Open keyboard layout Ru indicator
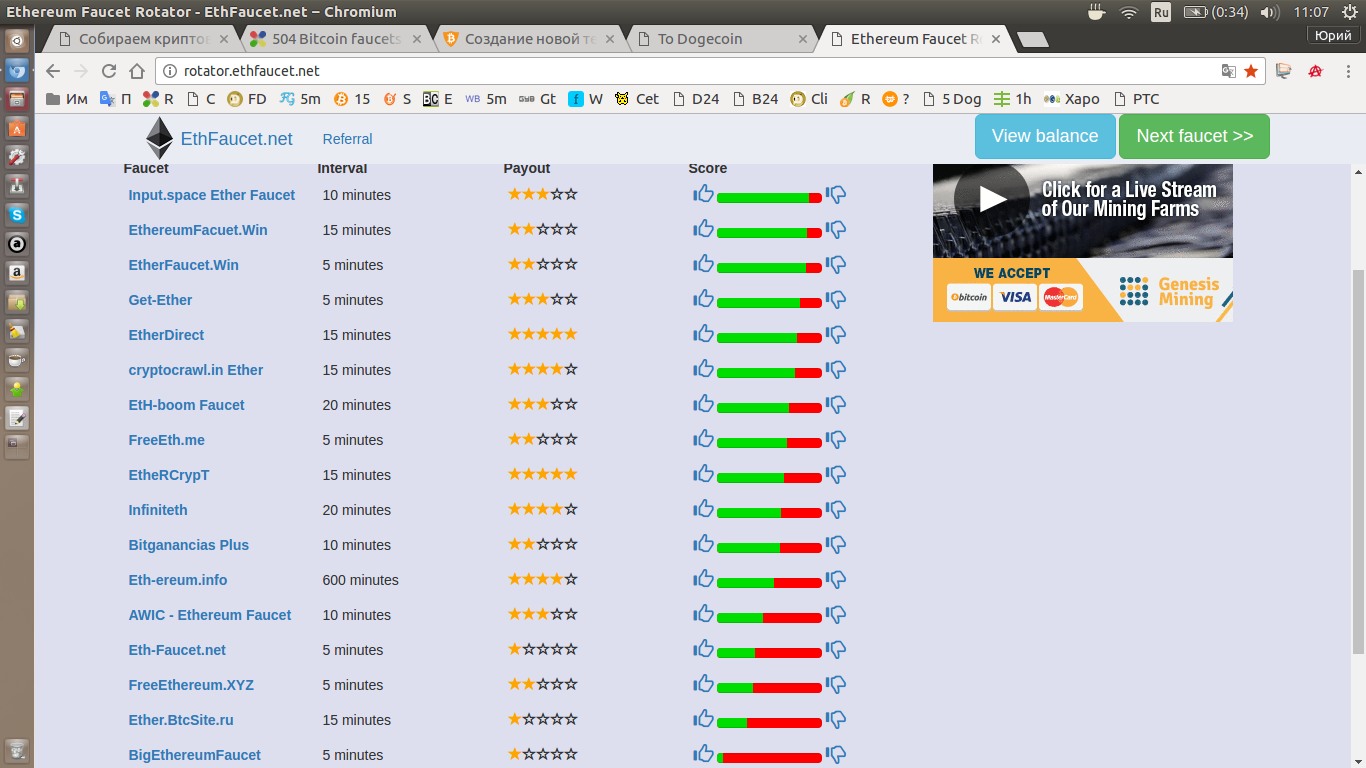The height and width of the screenshot is (768, 1366). tap(1161, 12)
